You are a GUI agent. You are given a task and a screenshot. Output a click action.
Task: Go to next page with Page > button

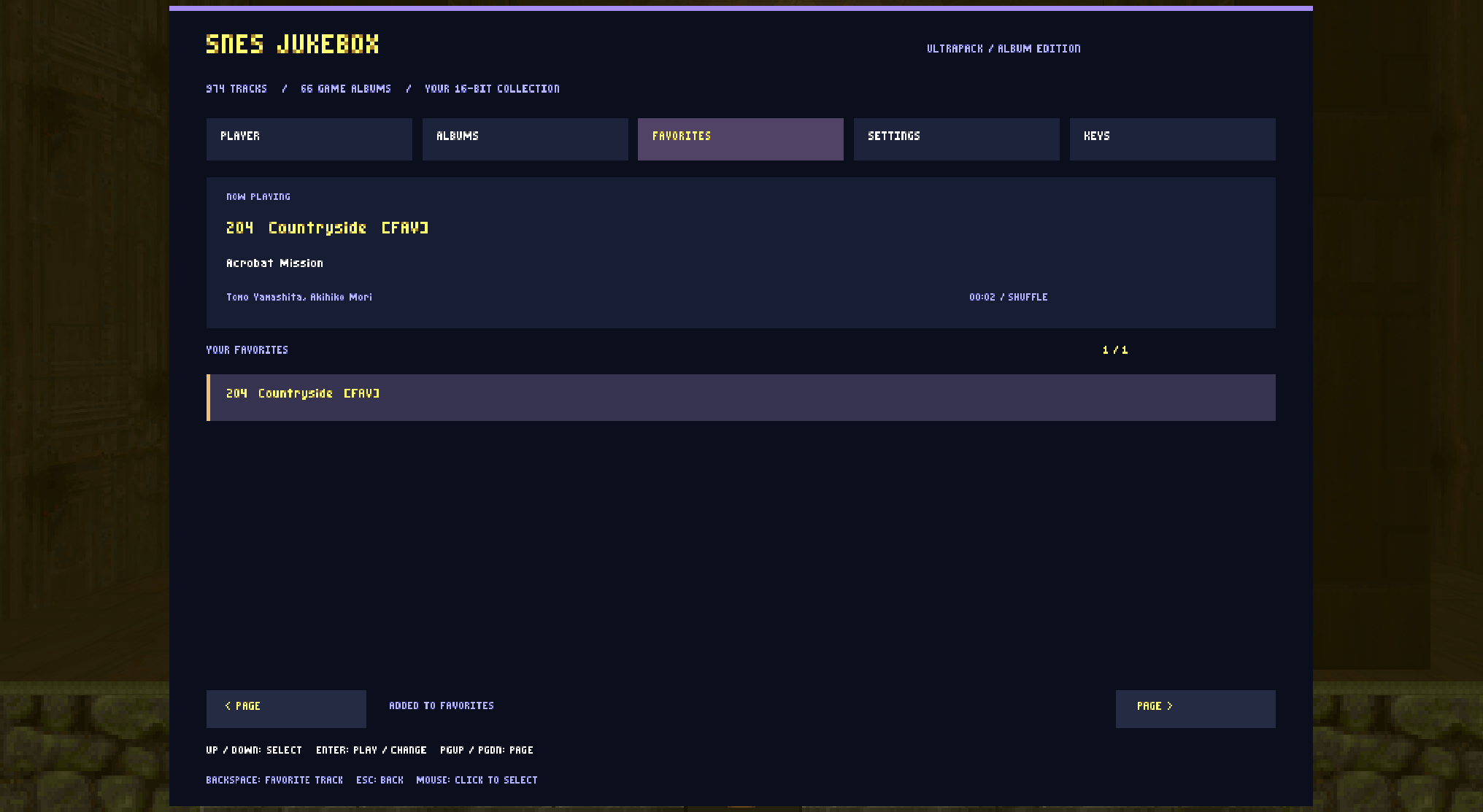click(1195, 709)
